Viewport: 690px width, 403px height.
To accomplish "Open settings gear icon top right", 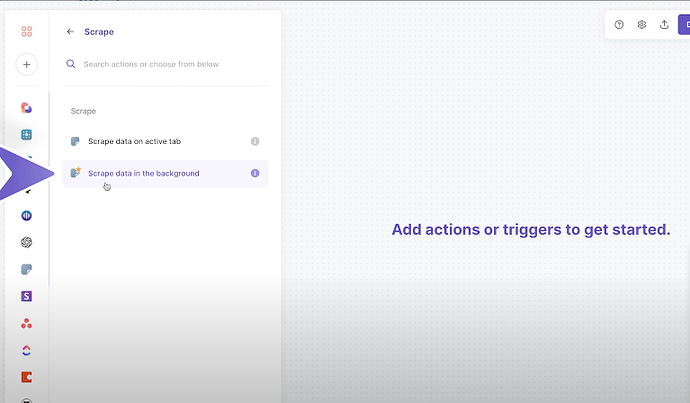I will [x=642, y=25].
